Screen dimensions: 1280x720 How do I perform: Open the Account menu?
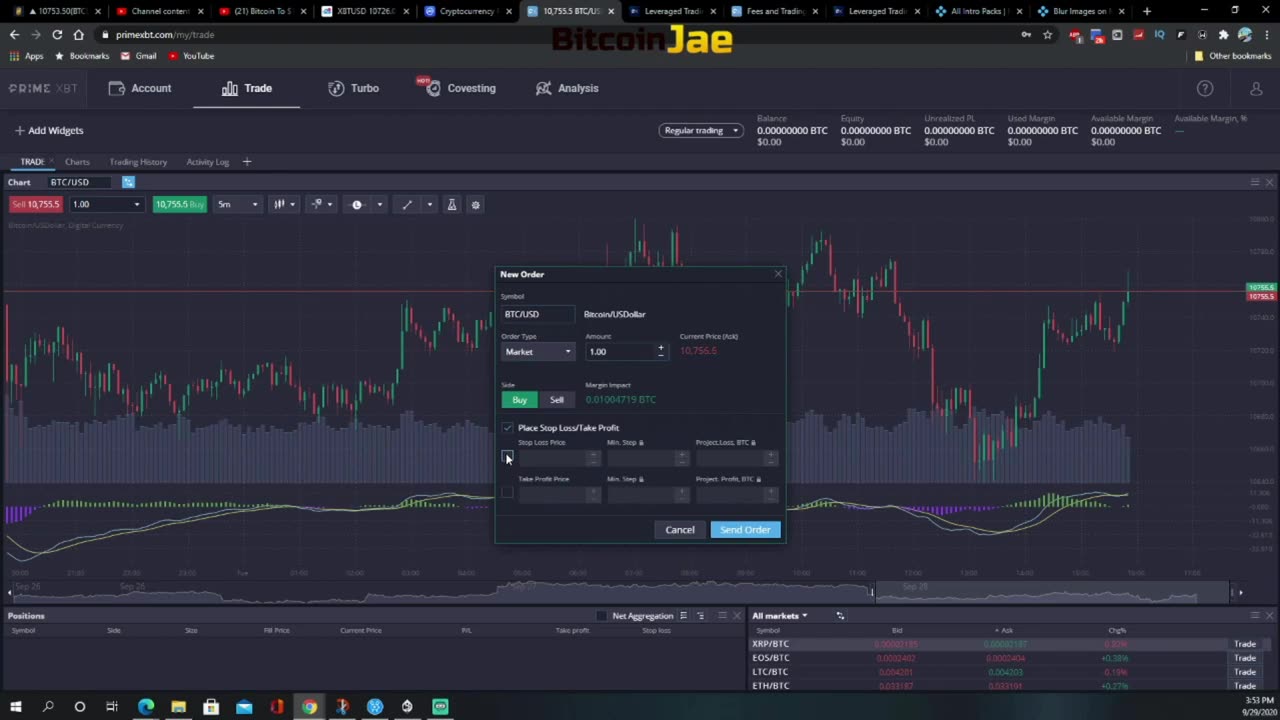tap(140, 88)
